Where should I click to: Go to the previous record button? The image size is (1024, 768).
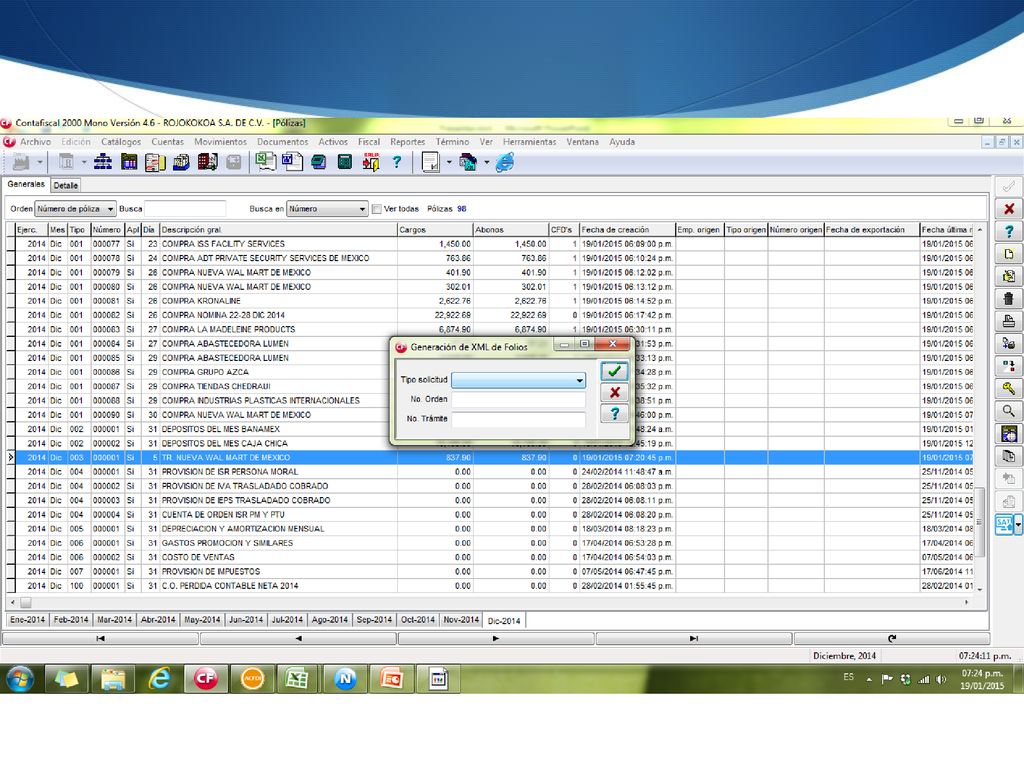pos(298,639)
